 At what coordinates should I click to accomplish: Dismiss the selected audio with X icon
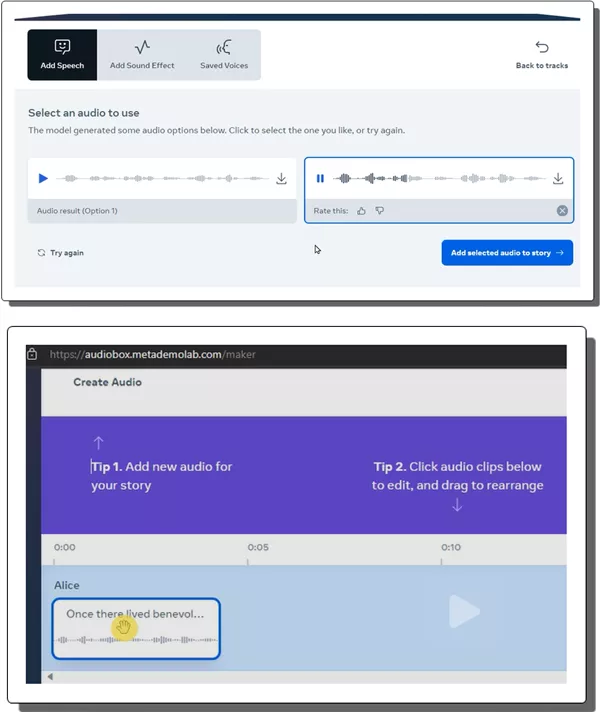(x=562, y=211)
